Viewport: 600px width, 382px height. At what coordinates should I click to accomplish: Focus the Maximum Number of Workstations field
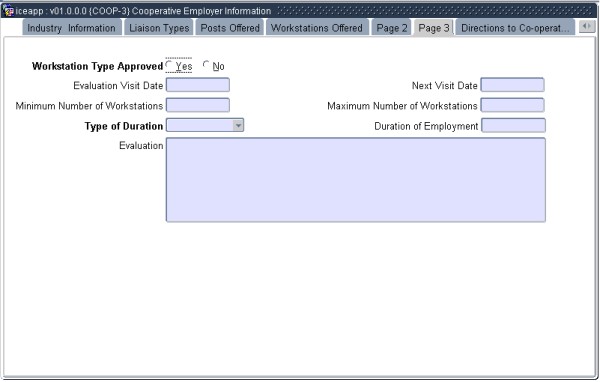[x=512, y=105]
